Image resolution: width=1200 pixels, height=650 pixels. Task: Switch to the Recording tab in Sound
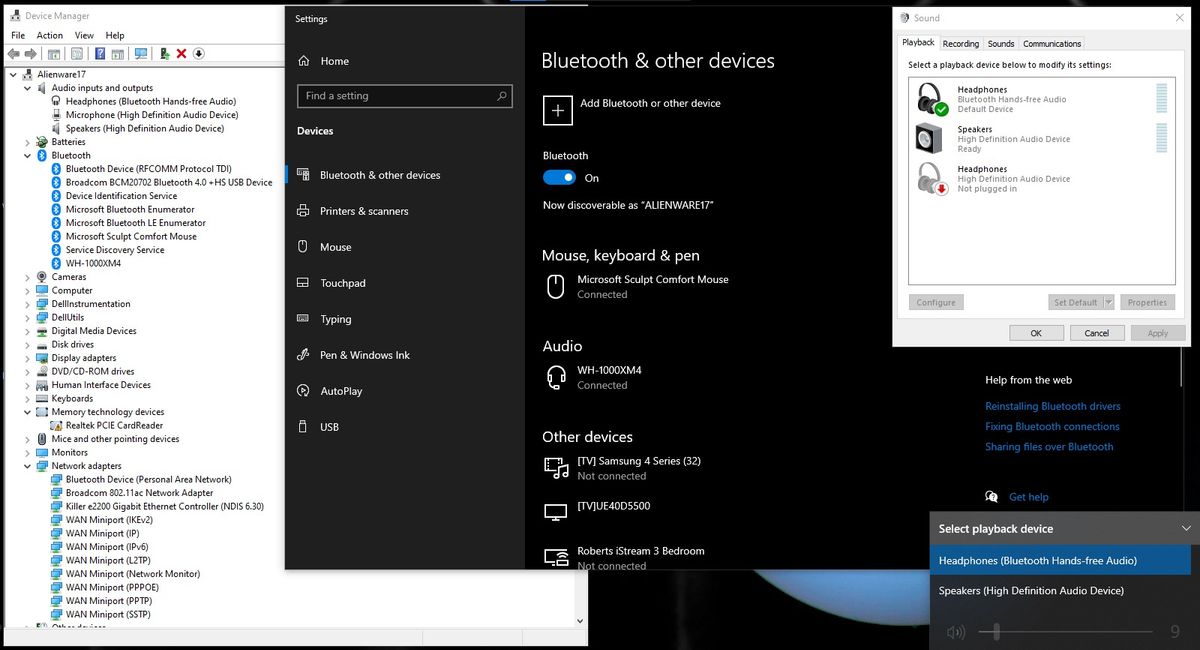pos(960,44)
